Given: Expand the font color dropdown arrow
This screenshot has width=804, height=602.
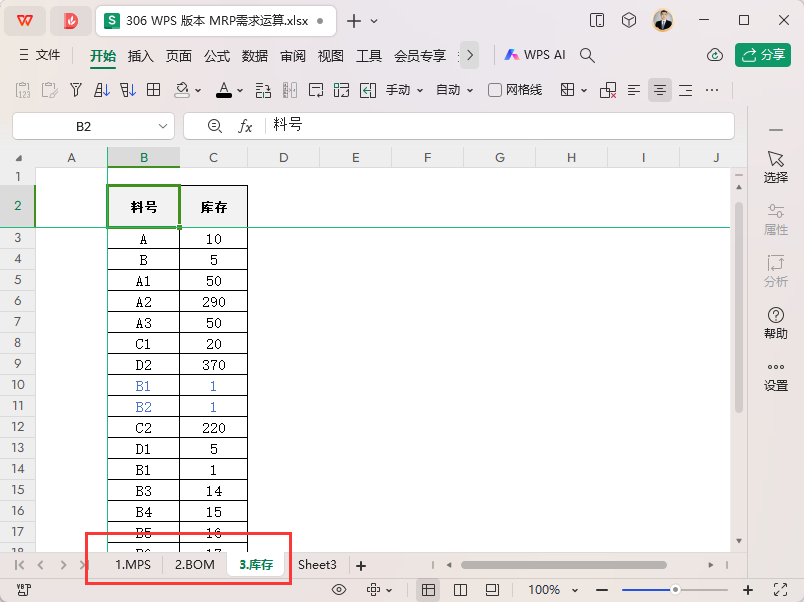Looking at the screenshot, I should [x=239, y=91].
